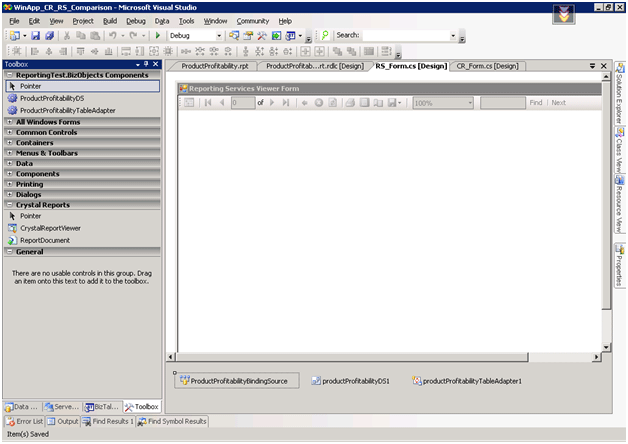The image size is (628, 444).
Task: Start debugging with green play icon
Action: (x=158, y=36)
